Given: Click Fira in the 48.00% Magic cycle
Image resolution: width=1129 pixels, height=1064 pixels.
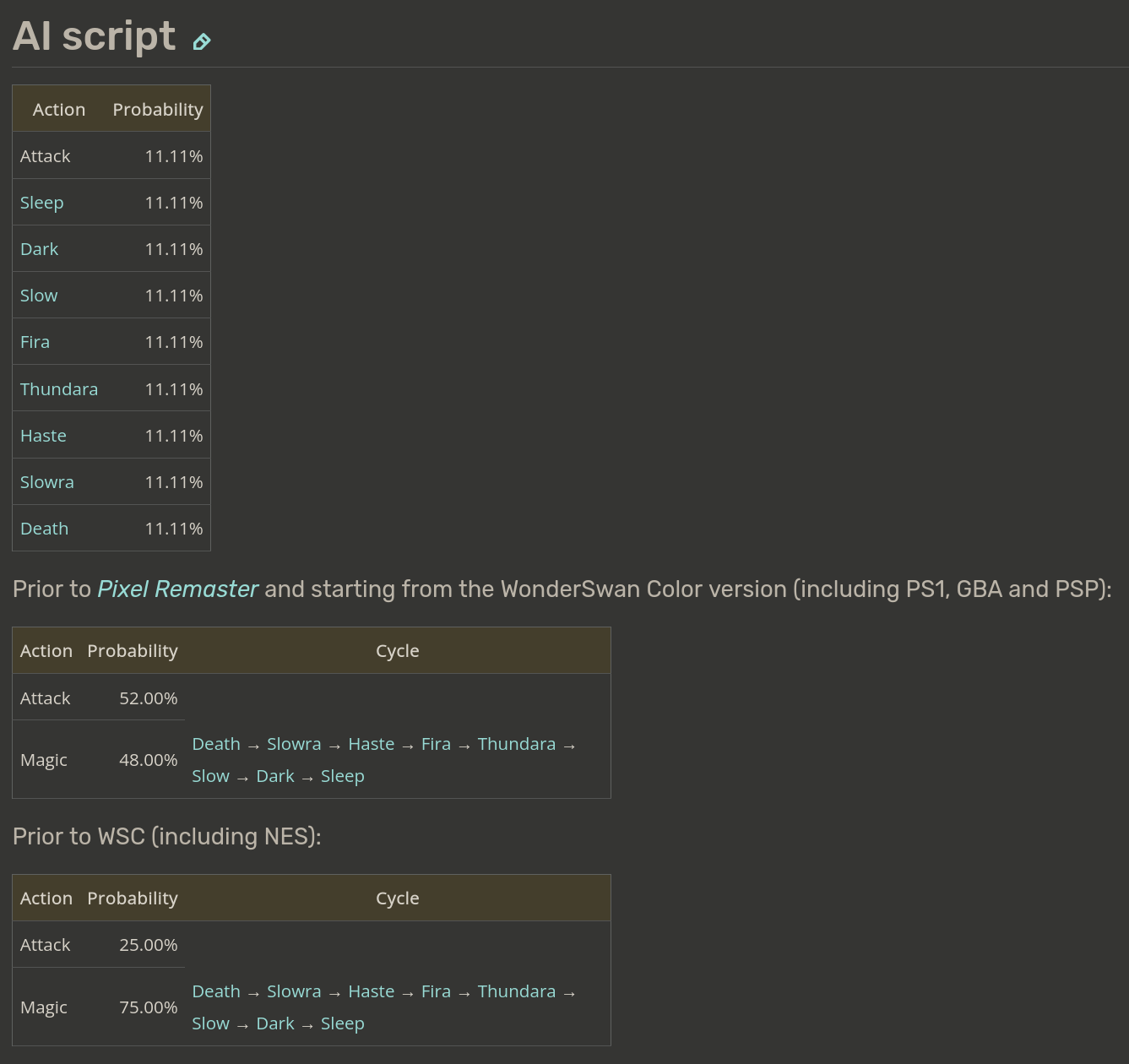Looking at the screenshot, I should point(436,744).
